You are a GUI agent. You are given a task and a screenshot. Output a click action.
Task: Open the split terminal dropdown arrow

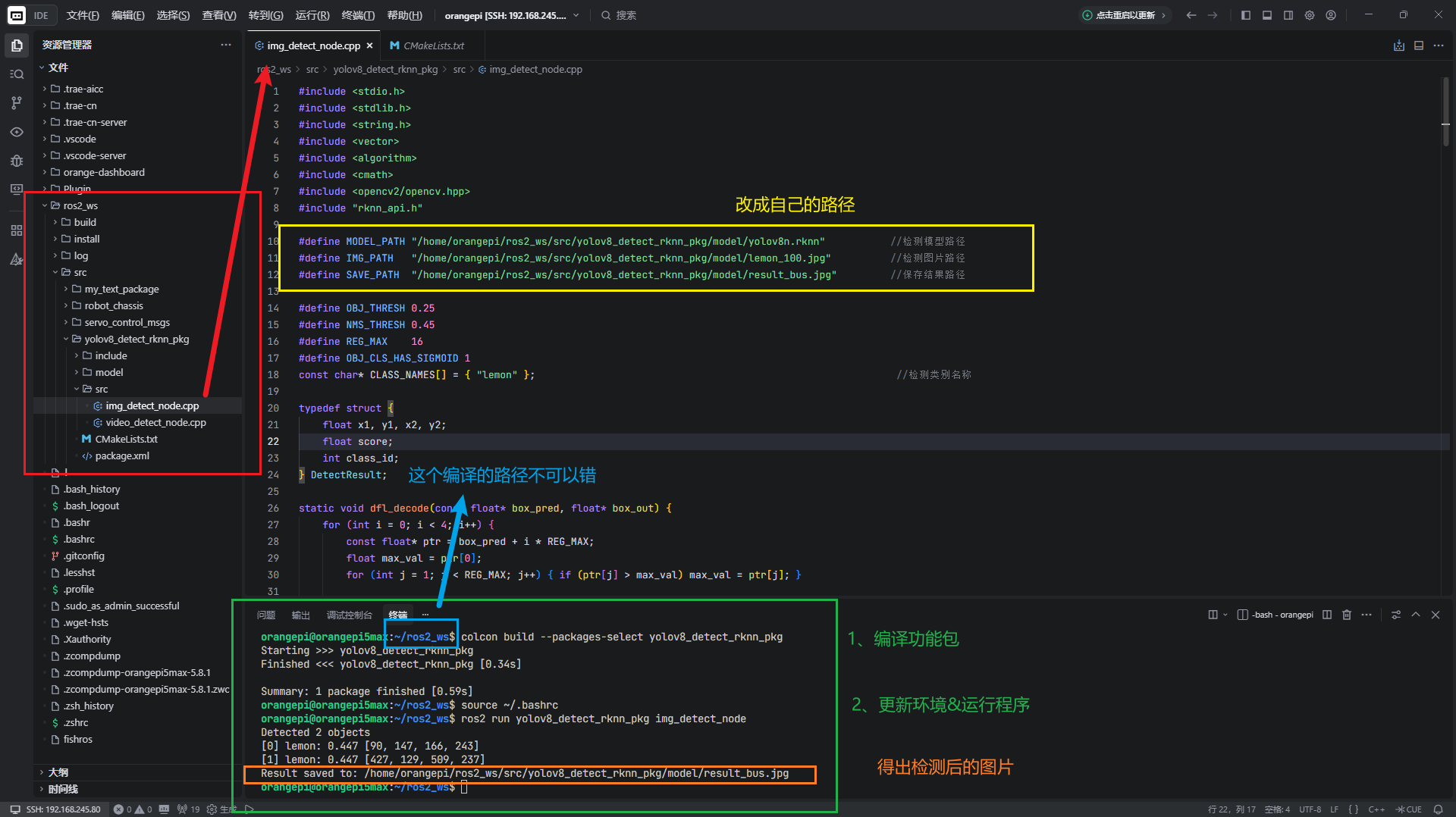(x=1225, y=615)
